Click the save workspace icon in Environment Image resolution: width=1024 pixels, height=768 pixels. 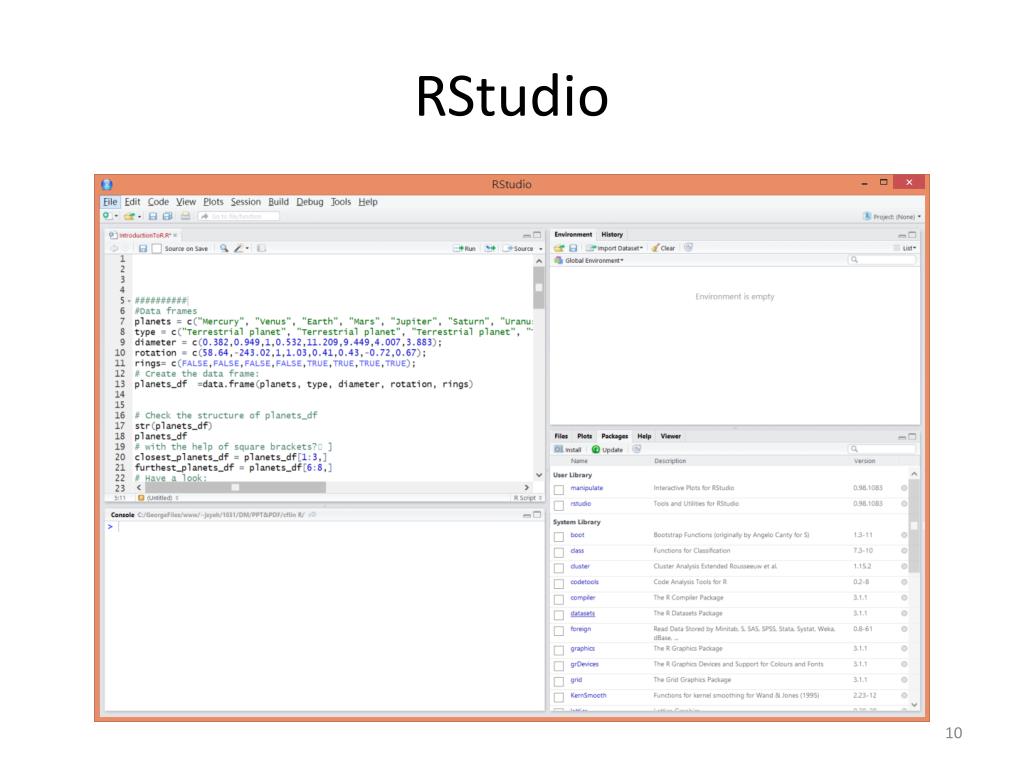click(573, 248)
